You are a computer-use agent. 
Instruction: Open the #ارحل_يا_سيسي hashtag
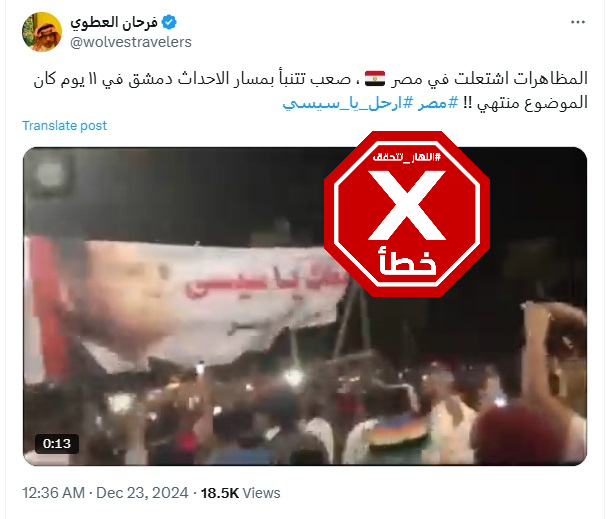coord(348,103)
